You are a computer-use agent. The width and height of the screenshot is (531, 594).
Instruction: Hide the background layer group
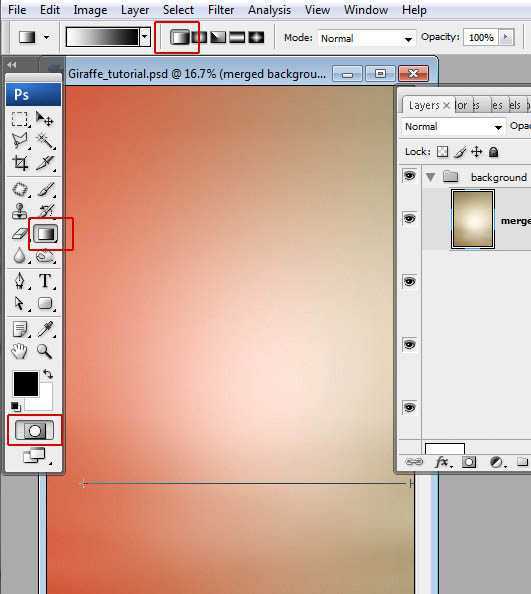pyautogui.click(x=409, y=176)
